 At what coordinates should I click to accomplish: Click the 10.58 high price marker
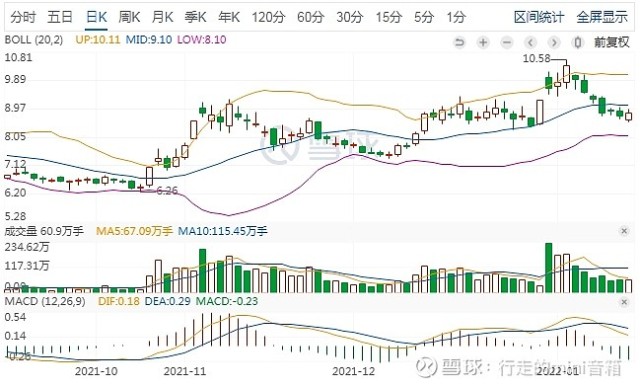(537, 58)
